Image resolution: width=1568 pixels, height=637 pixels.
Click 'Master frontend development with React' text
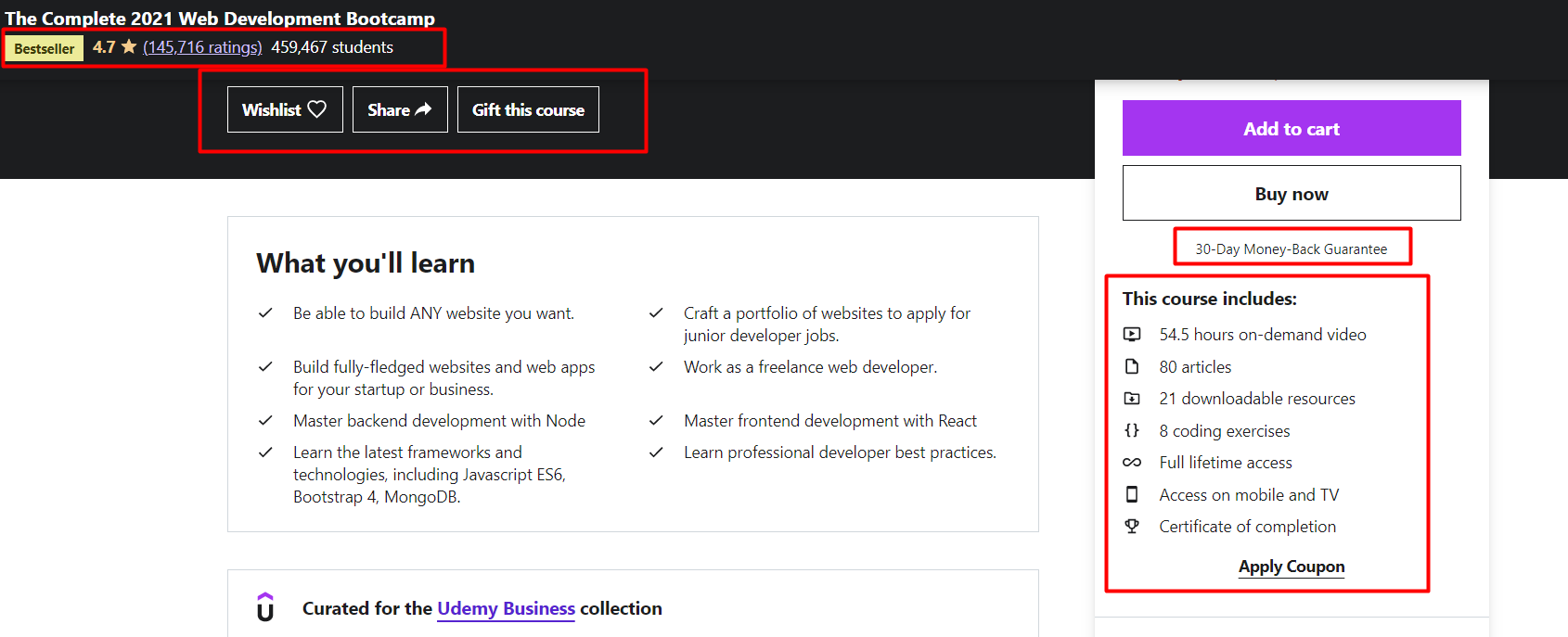click(x=830, y=421)
